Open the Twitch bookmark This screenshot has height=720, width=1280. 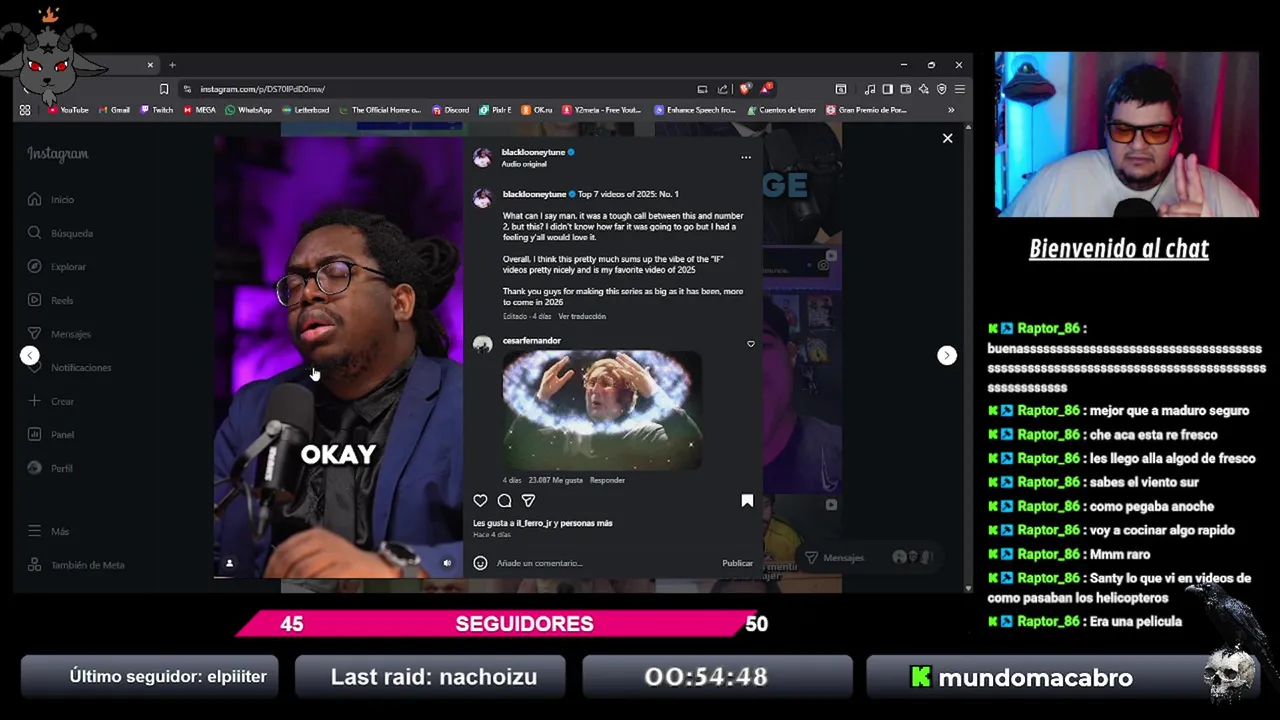coord(156,110)
